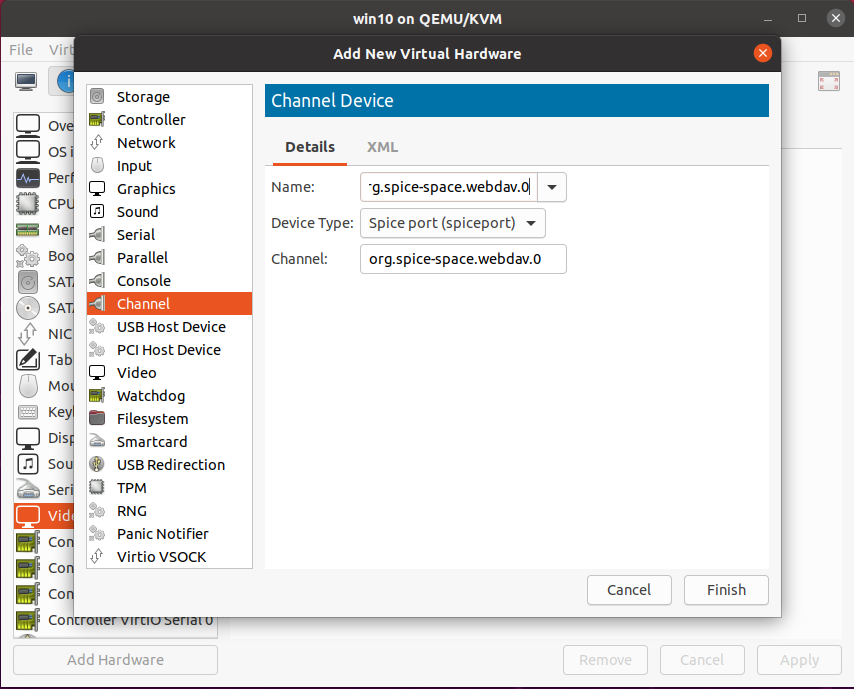Screen dimensions: 854x689
Task: Select Controller hardware type icon
Action: click(x=97, y=119)
